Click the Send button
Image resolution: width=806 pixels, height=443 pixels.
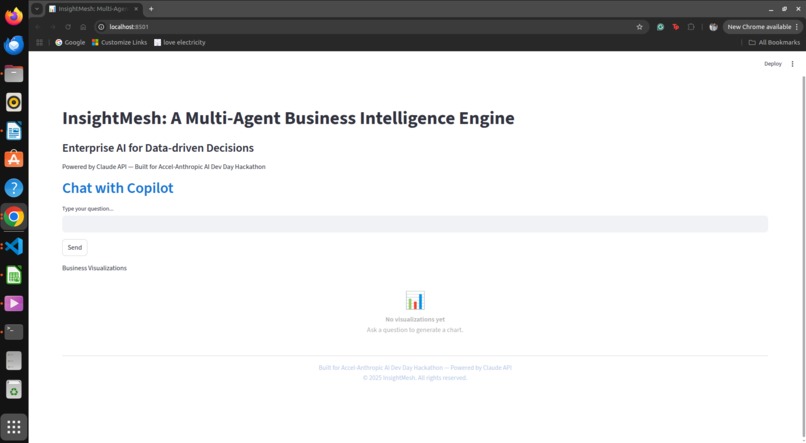tap(75, 247)
